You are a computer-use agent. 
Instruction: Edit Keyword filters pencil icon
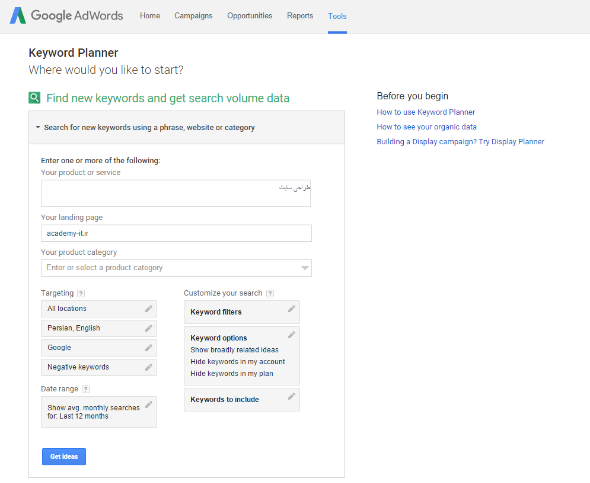tap(292, 309)
